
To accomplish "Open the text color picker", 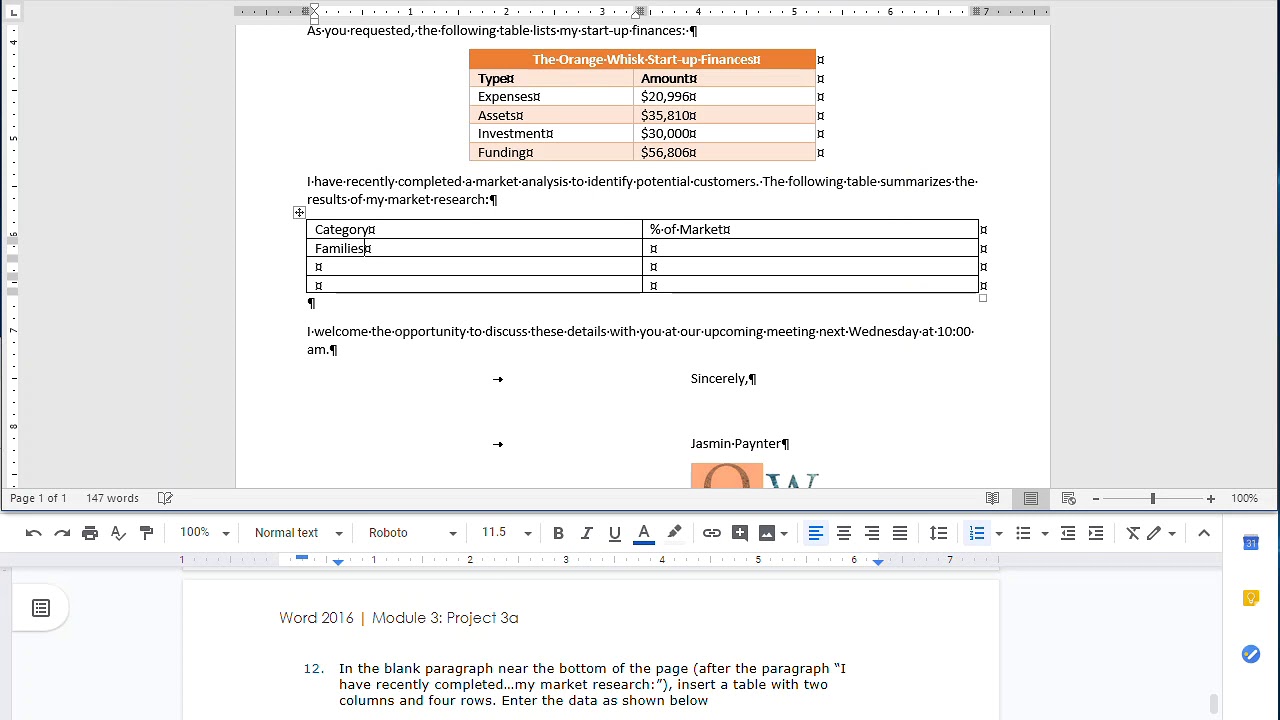I will tap(644, 533).
